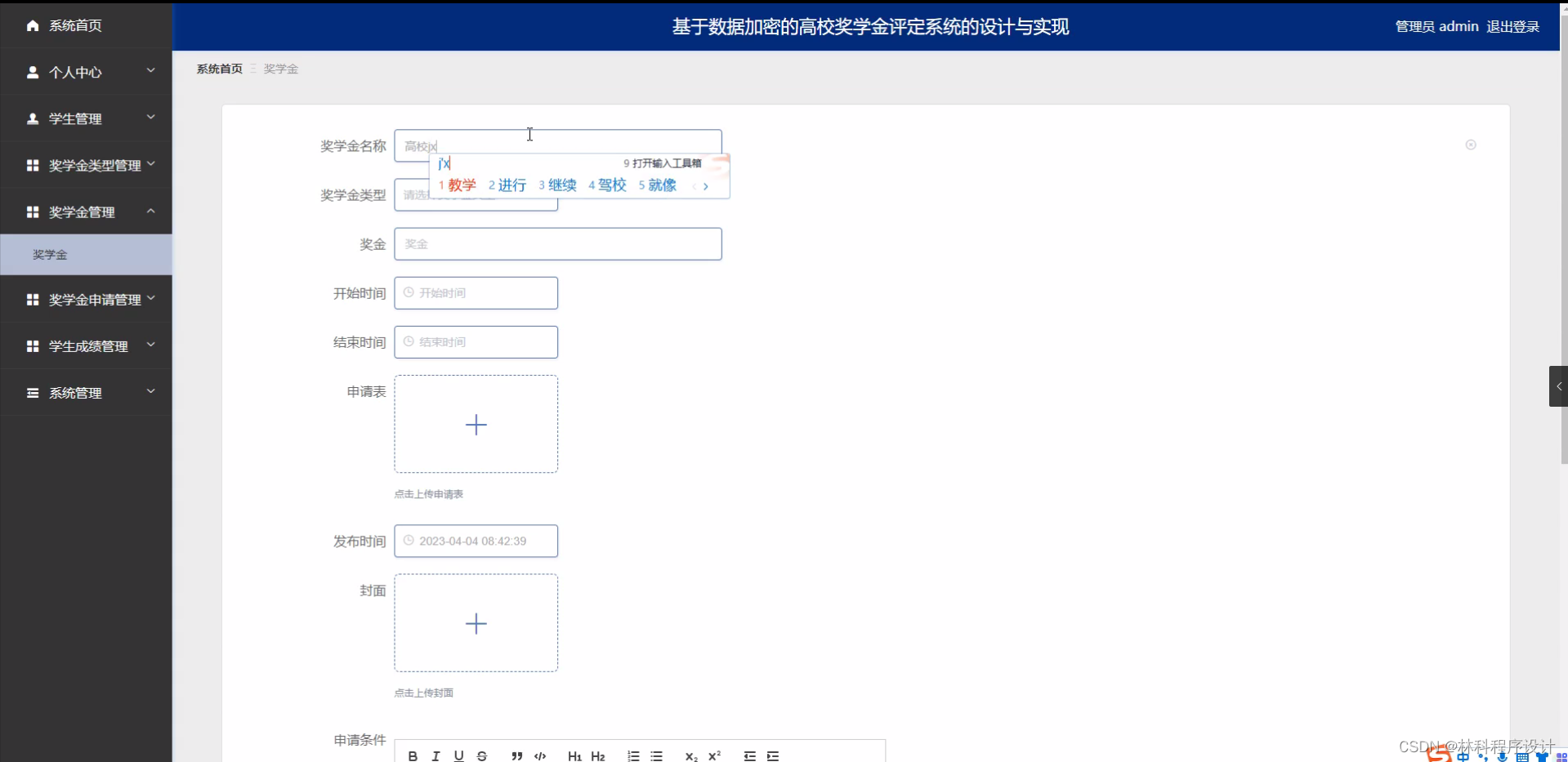Image resolution: width=1568 pixels, height=762 pixels.
Task: Click 退出登录 in the top right
Action: tap(1512, 25)
